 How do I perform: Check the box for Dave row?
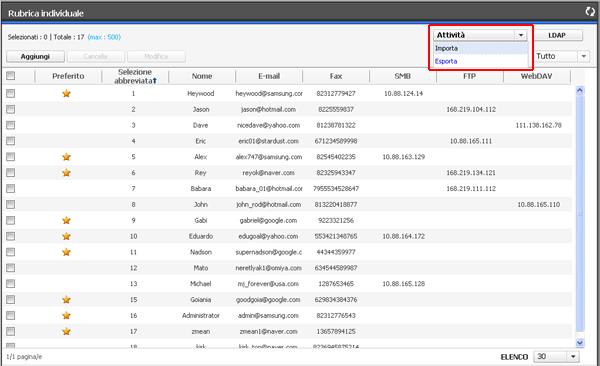point(11,125)
